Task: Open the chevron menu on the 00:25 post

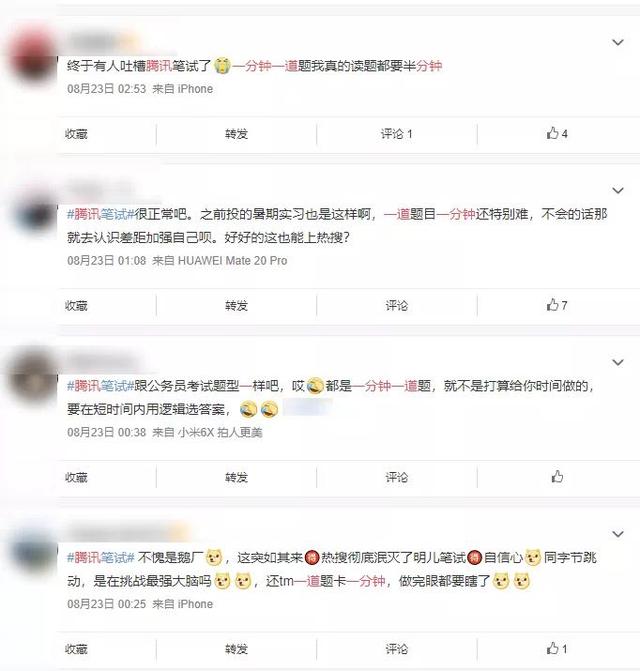Action: point(618,534)
